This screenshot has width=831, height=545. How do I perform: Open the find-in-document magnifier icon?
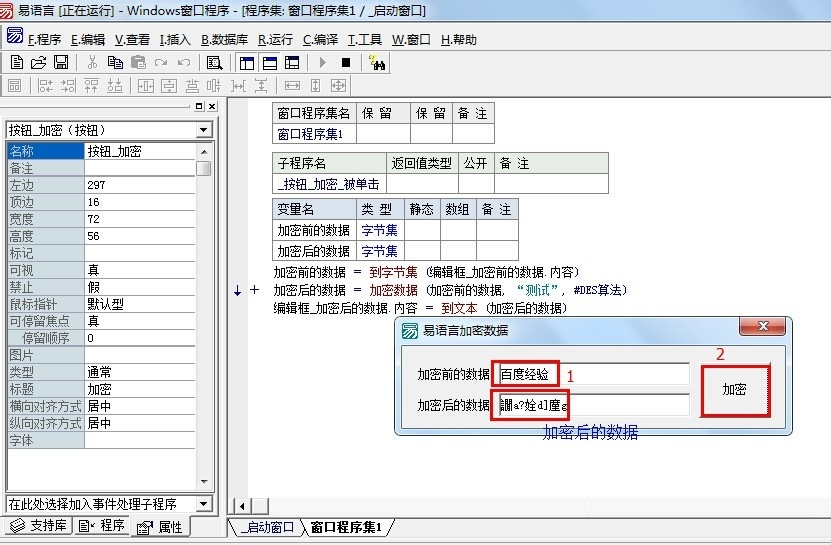click(x=214, y=63)
